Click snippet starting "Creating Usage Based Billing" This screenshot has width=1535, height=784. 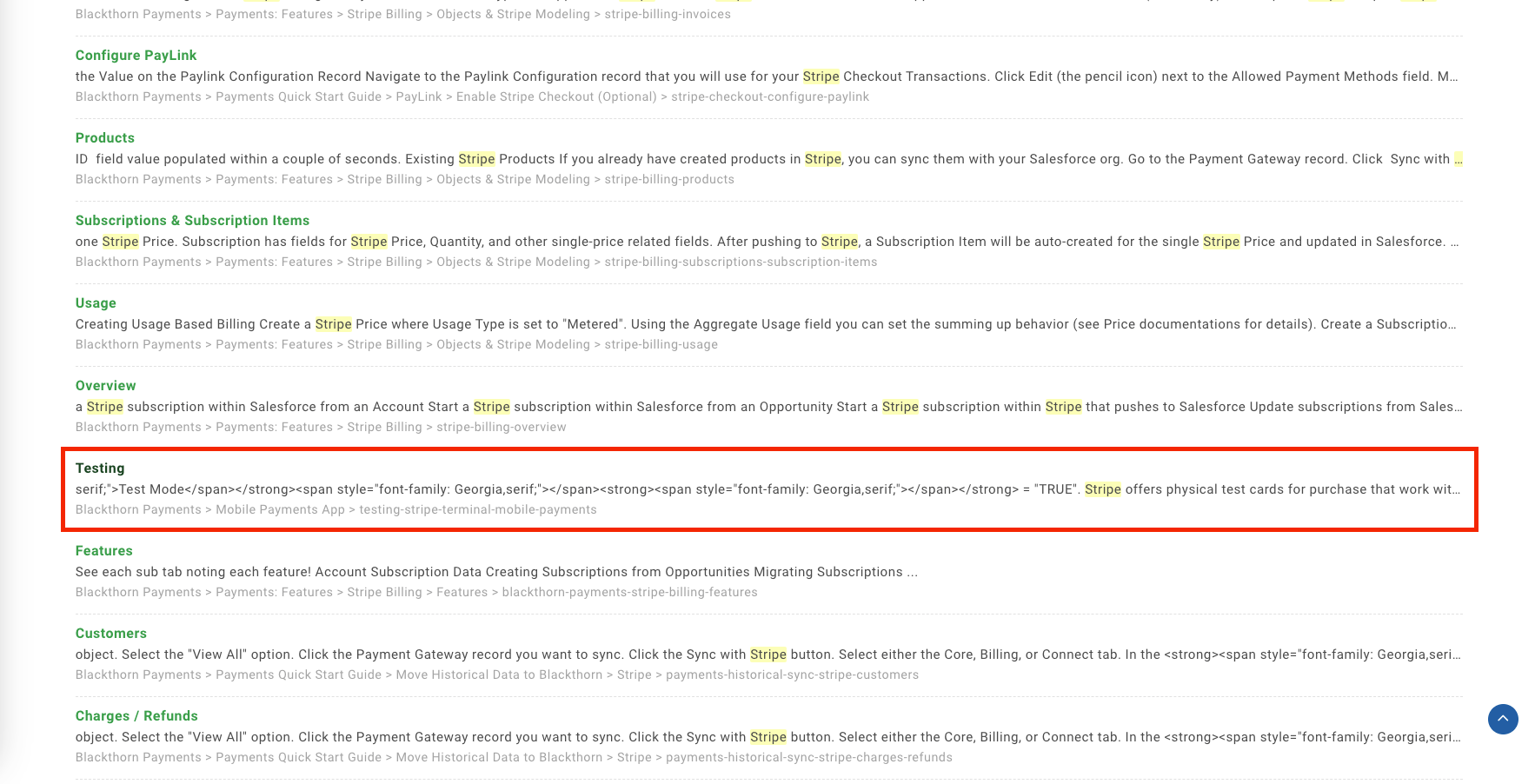pyautogui.click(x=766, y=324)
